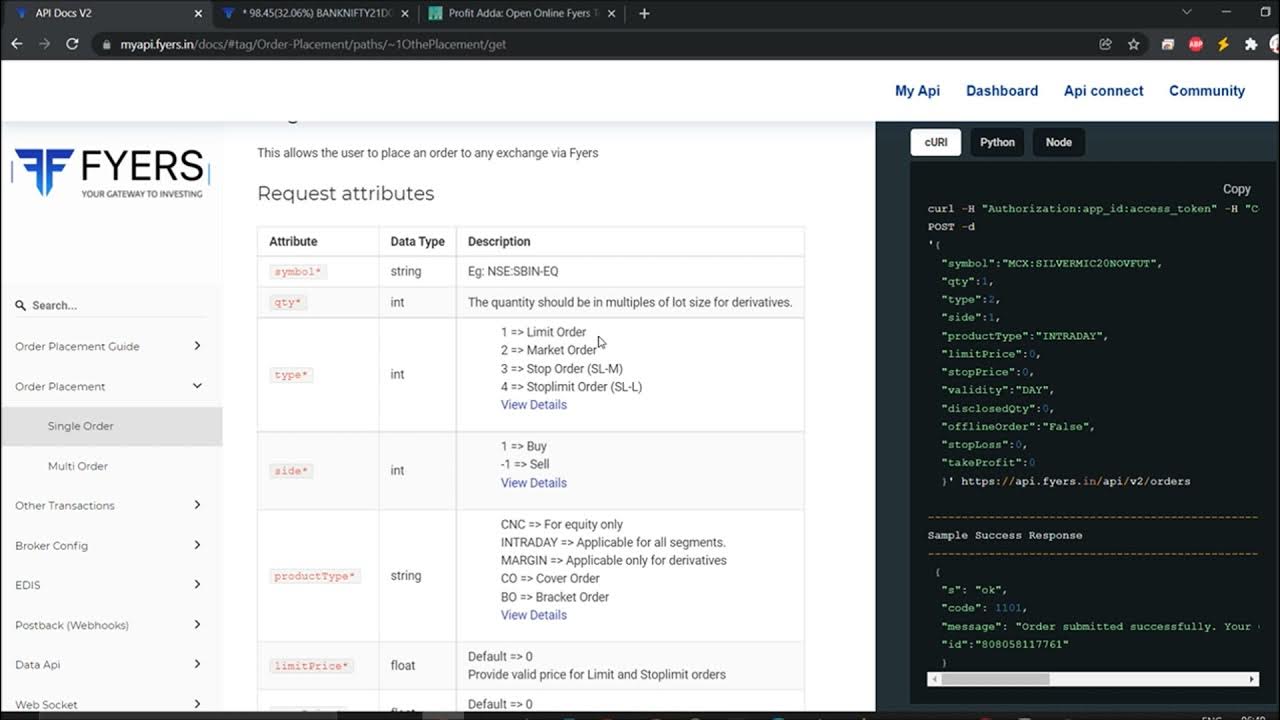Select the Python code sample tab
The image size is (1280, 720).
997,142
